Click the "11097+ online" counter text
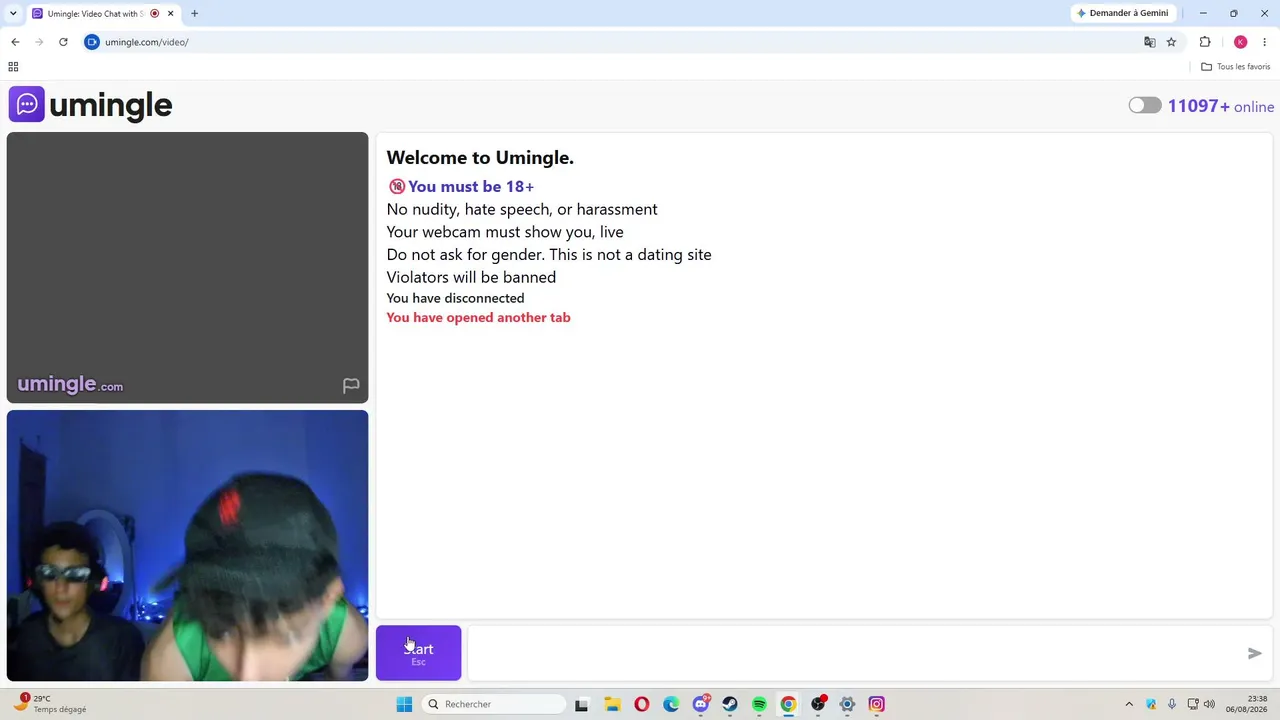 pos(1221,106)
